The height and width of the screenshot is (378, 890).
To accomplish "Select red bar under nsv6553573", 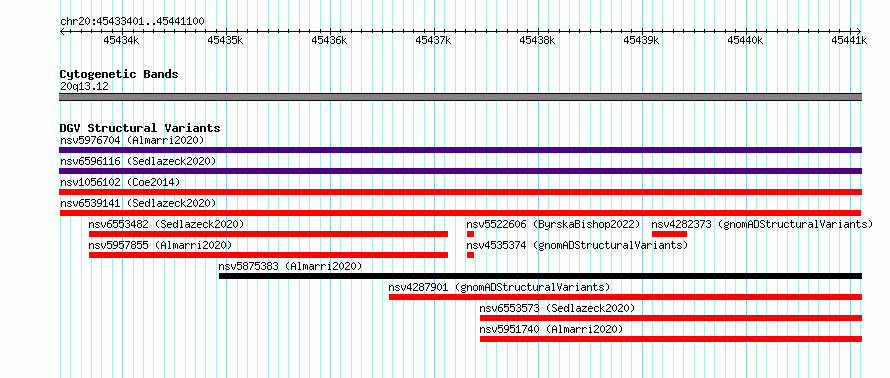I will pyautogui.click(x=671, y=318).
